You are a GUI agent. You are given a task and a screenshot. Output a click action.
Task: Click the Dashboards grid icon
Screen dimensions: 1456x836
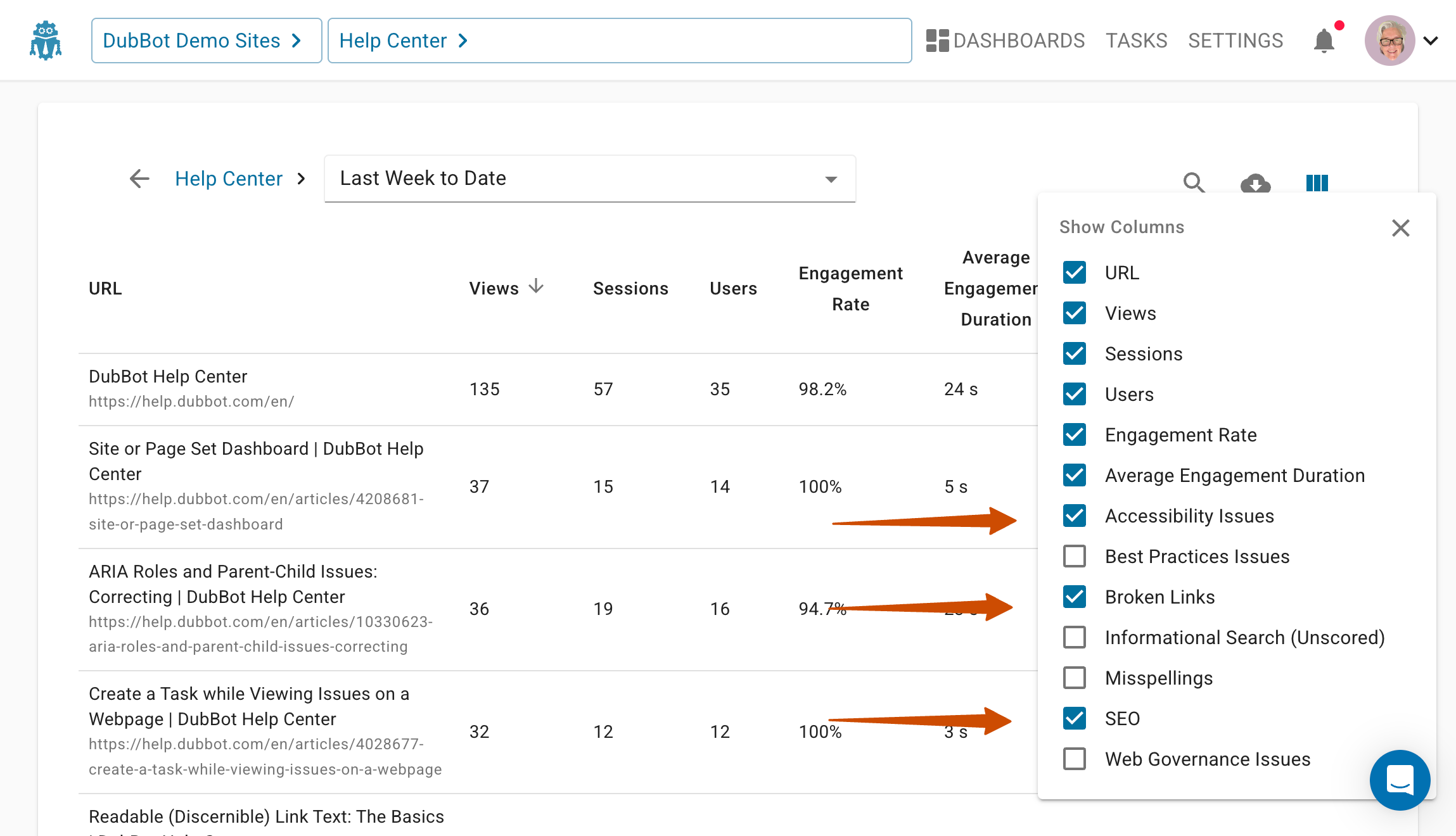[937, 40]
